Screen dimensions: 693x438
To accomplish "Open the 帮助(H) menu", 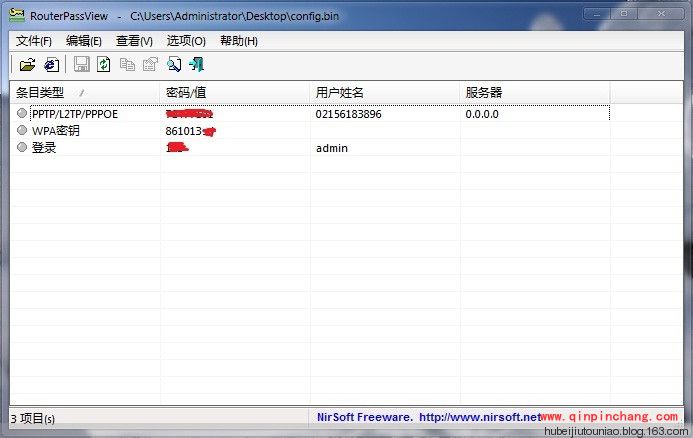I will pos(239,41).
